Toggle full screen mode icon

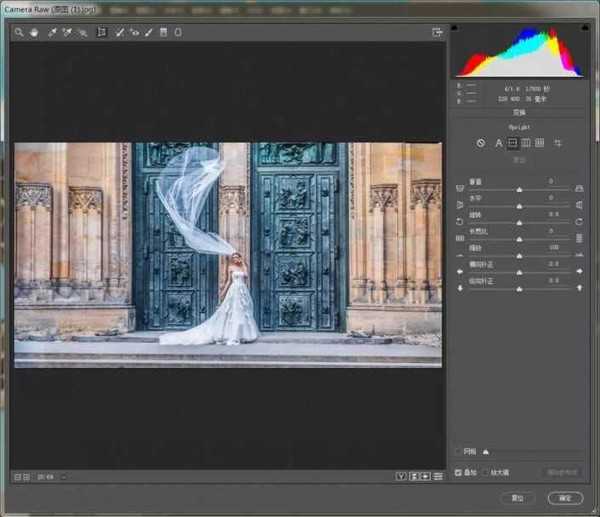click(437, 32)
